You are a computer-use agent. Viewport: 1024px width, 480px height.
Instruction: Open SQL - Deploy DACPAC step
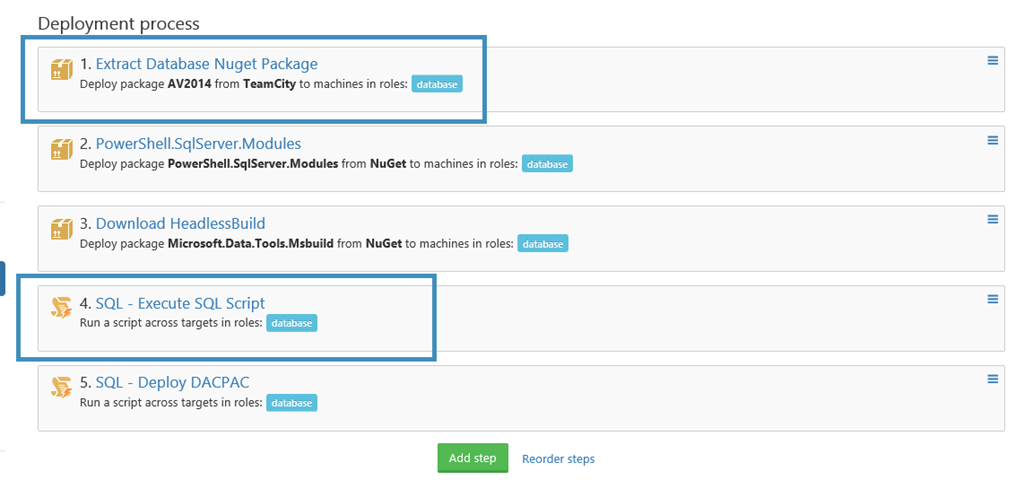172,382
